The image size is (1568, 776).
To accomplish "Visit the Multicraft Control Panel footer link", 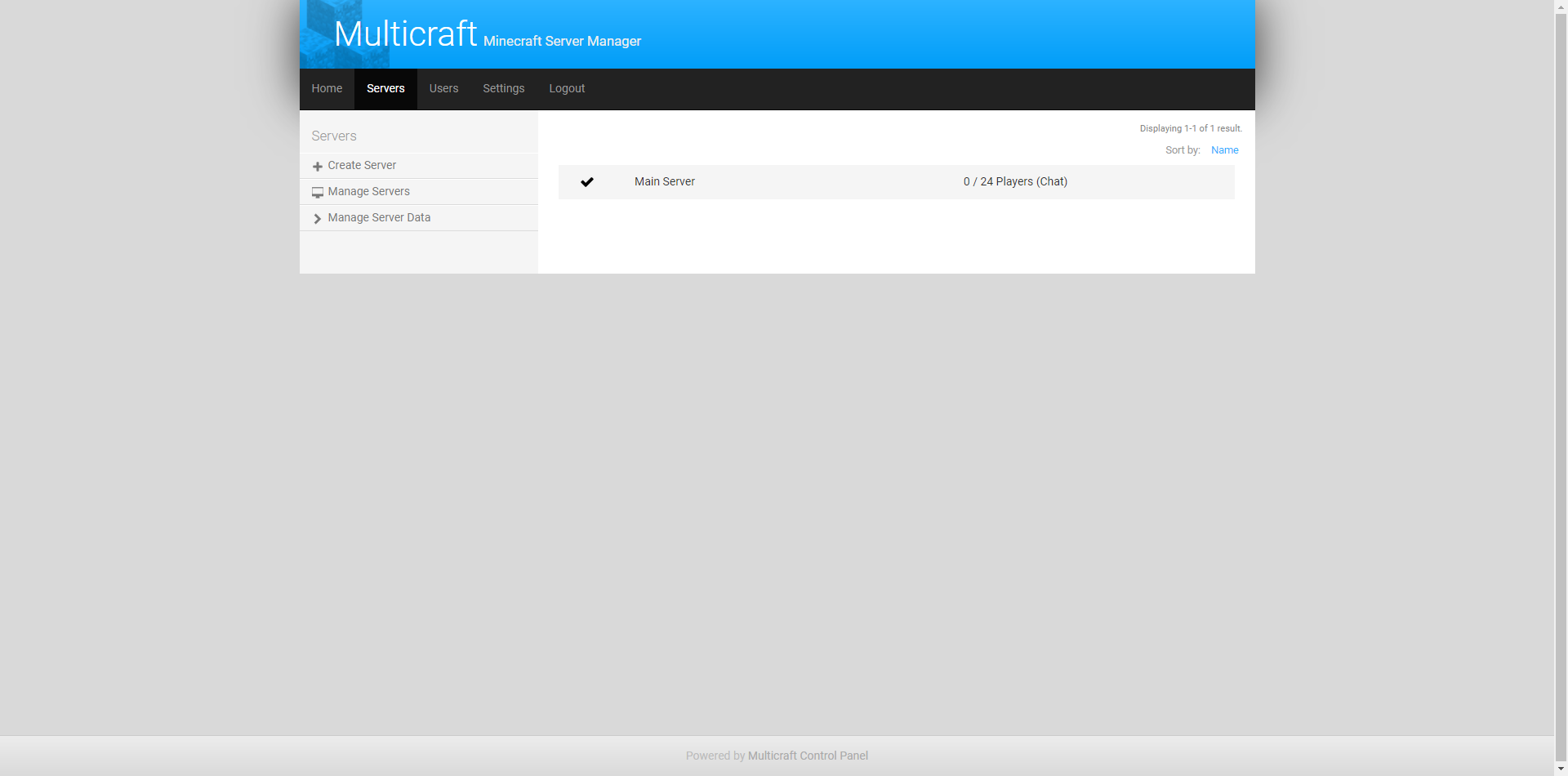I will pyautogui.click(x=808, y=756).
